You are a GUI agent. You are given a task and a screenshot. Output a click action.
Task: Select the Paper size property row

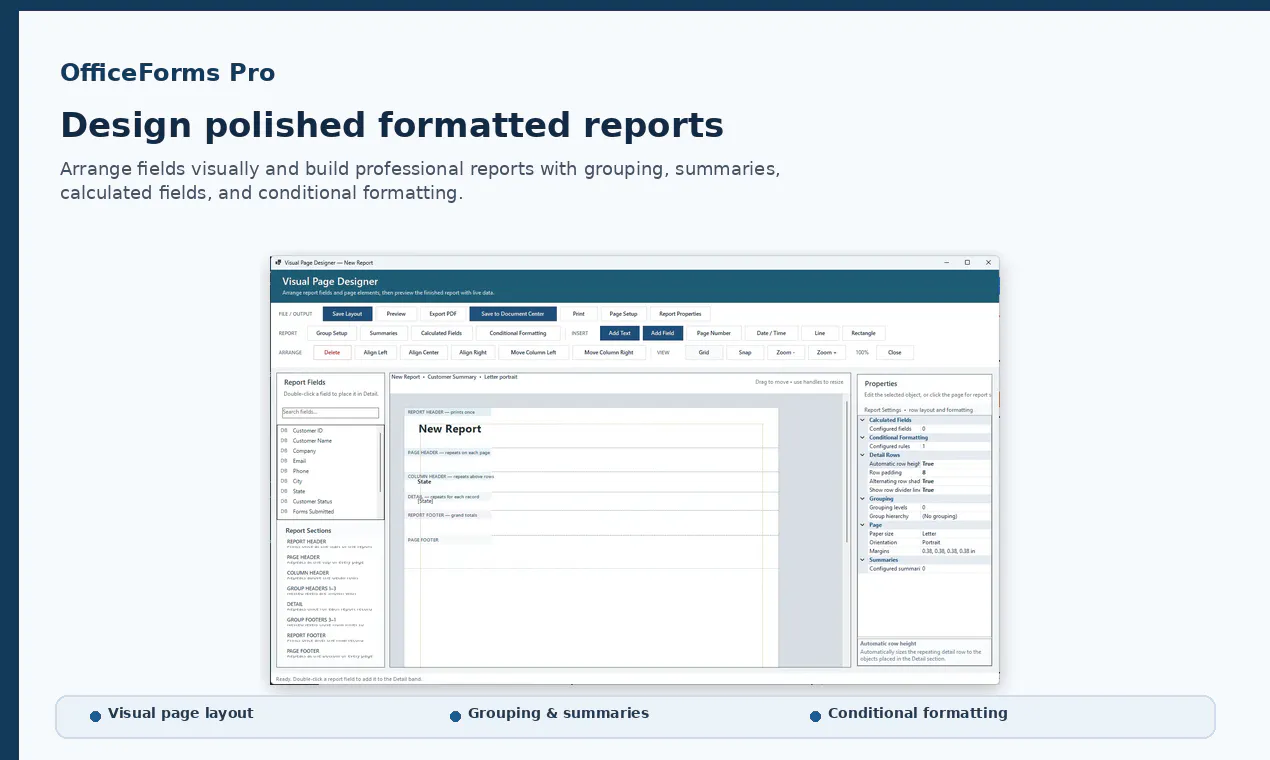925,534
